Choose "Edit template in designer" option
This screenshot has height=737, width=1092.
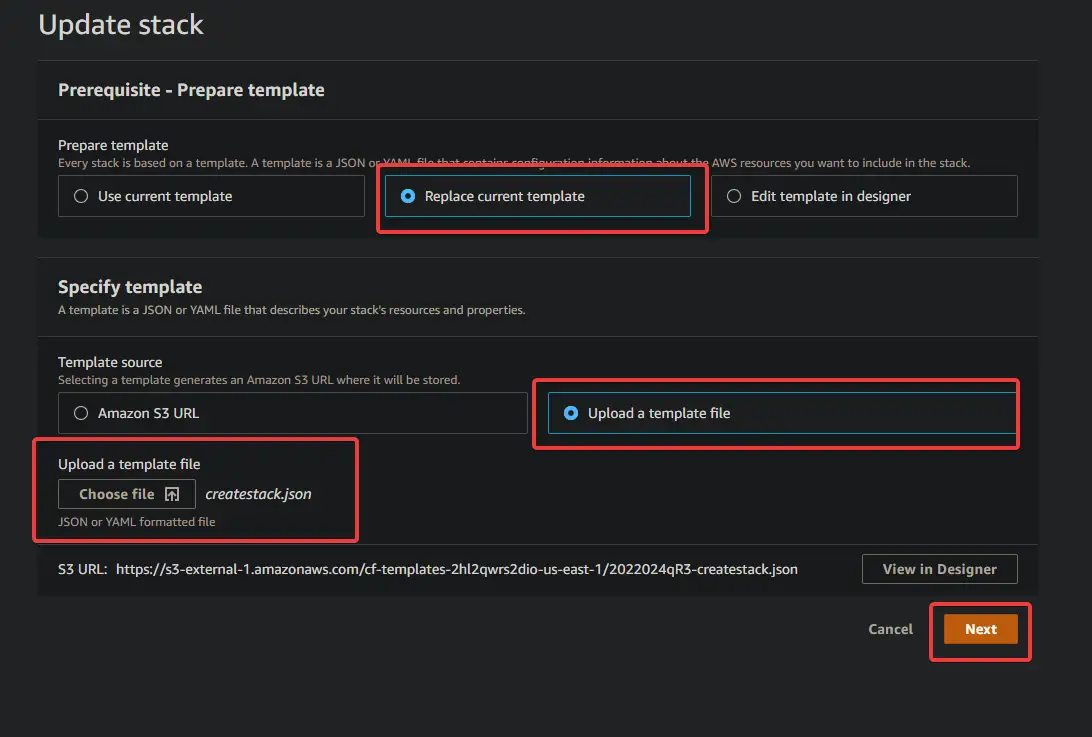coord(735,196)
